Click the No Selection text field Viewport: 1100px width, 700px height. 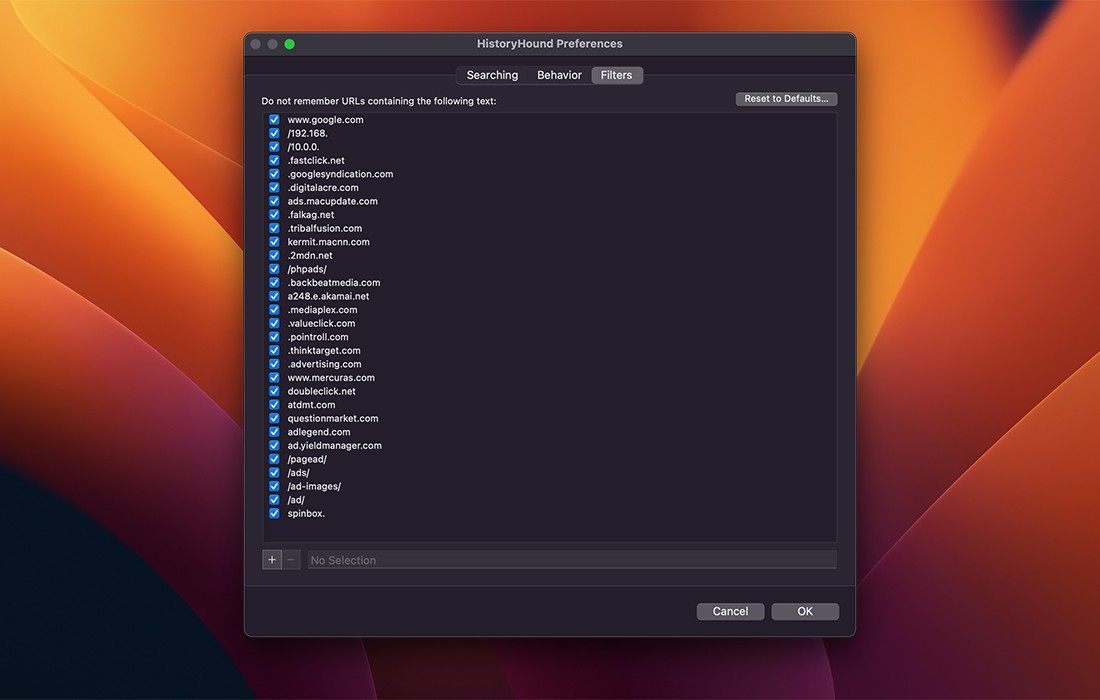tap(570, 560)
